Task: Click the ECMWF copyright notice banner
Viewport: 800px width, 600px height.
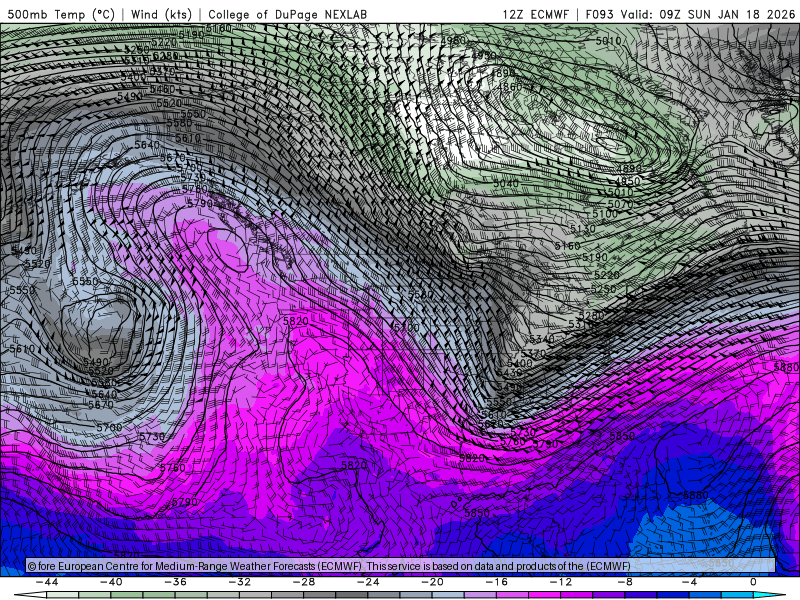Action: 401,566
